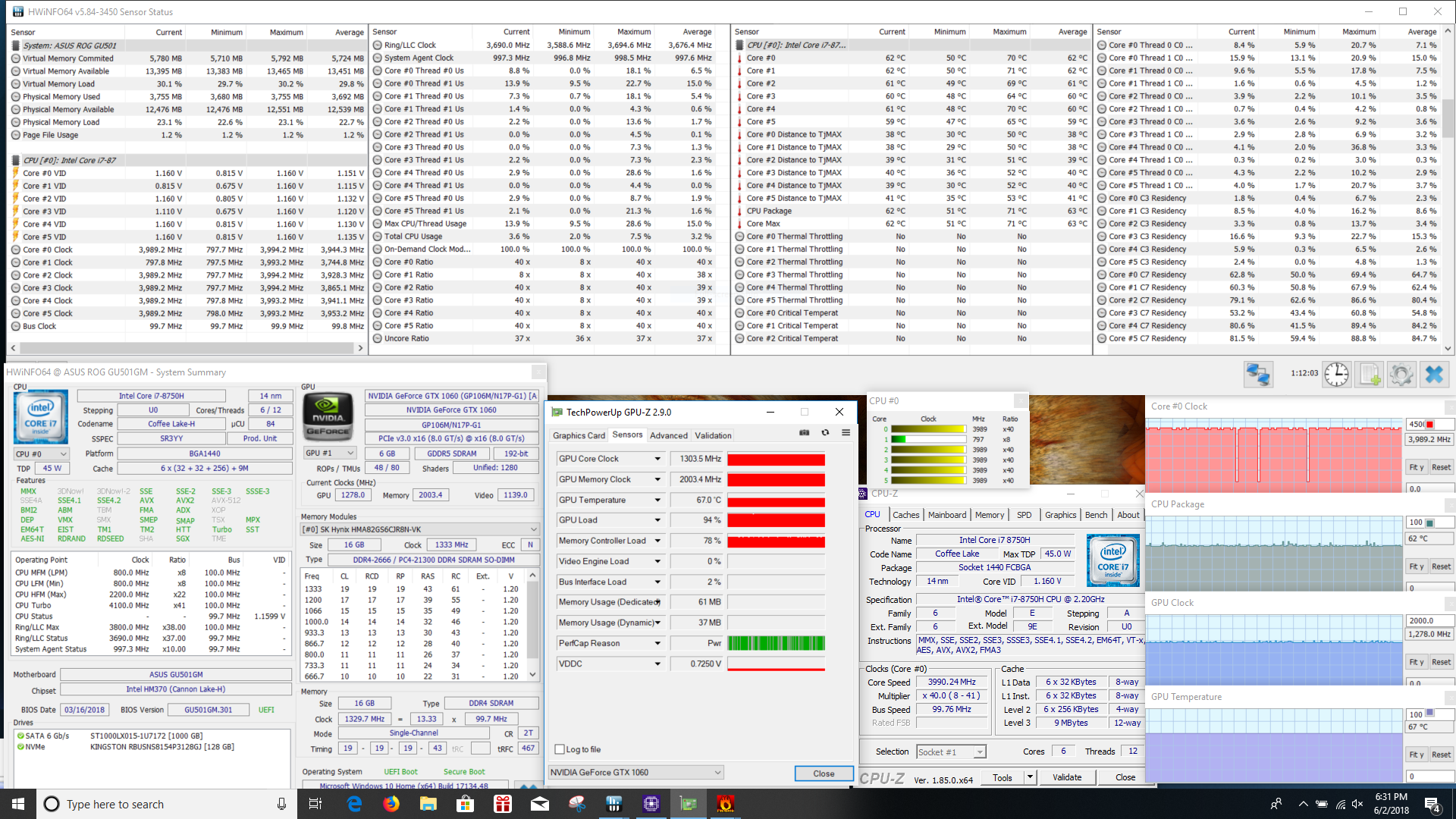
Task: Open the GPU Temperature sensor dropdown
Action: click(x=657, y=500)
